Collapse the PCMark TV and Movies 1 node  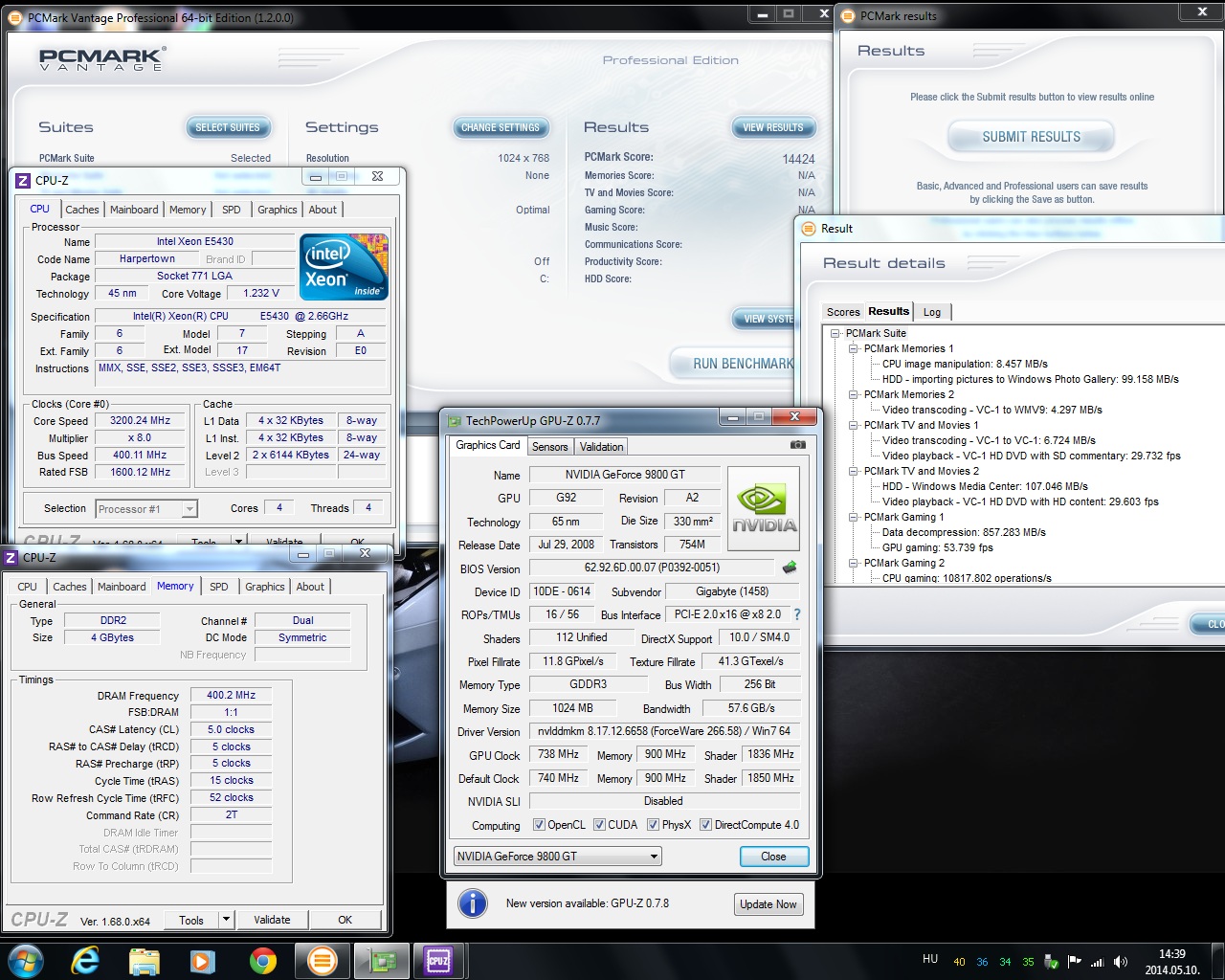[853, 425]
